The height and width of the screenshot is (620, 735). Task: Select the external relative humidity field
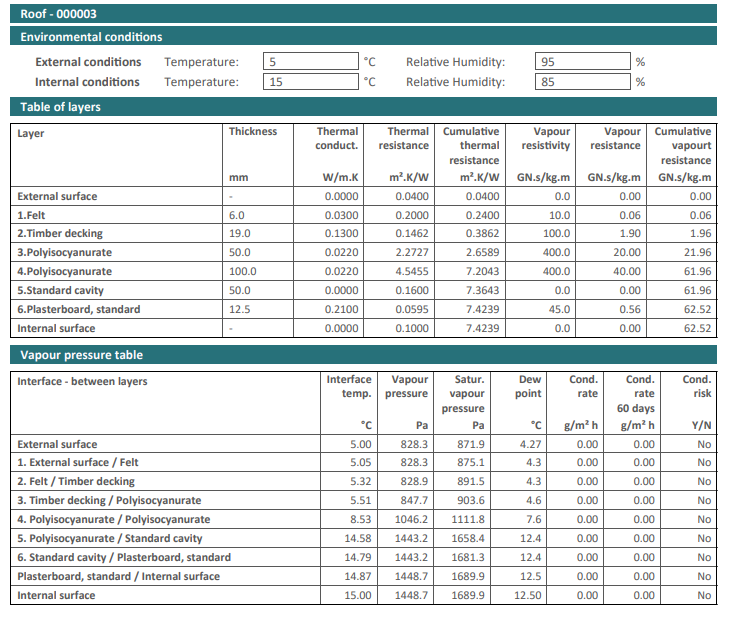tap(582, 62)
